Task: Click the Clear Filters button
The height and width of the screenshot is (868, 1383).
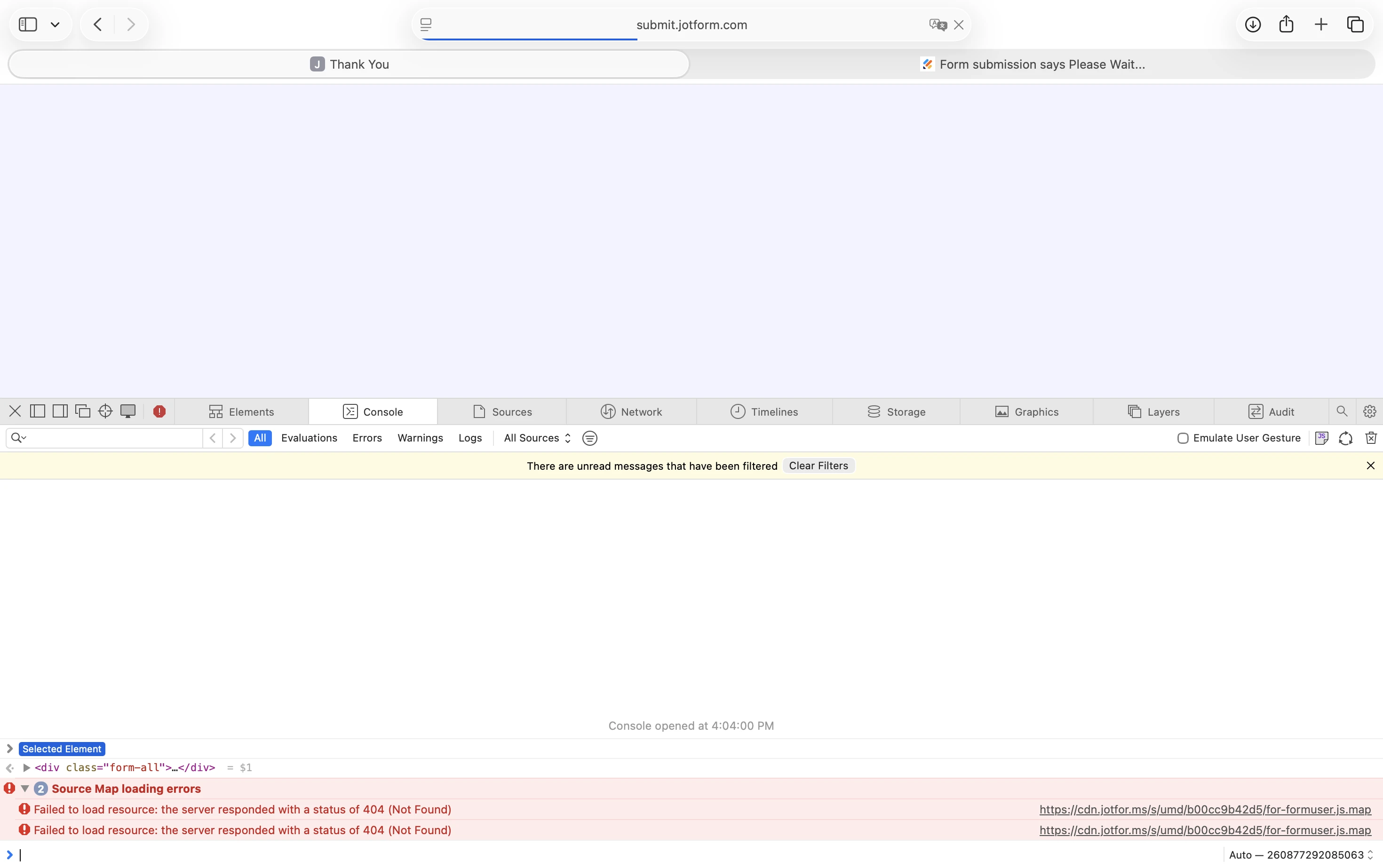Action: point(819,466)
